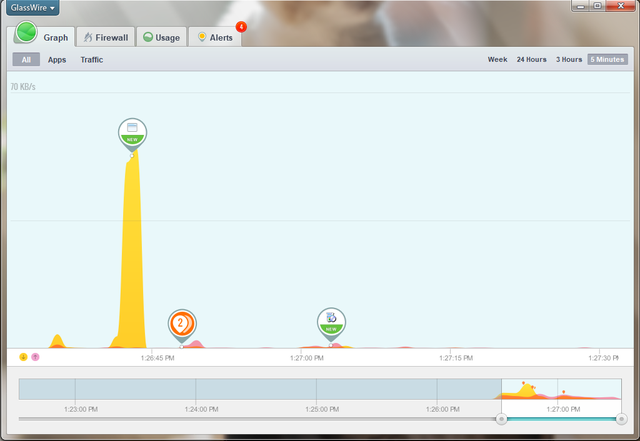Set time range to 24 Hours
Image resolution: width=640 pixels, height=441 pixels.
click(x=531, y=60)
